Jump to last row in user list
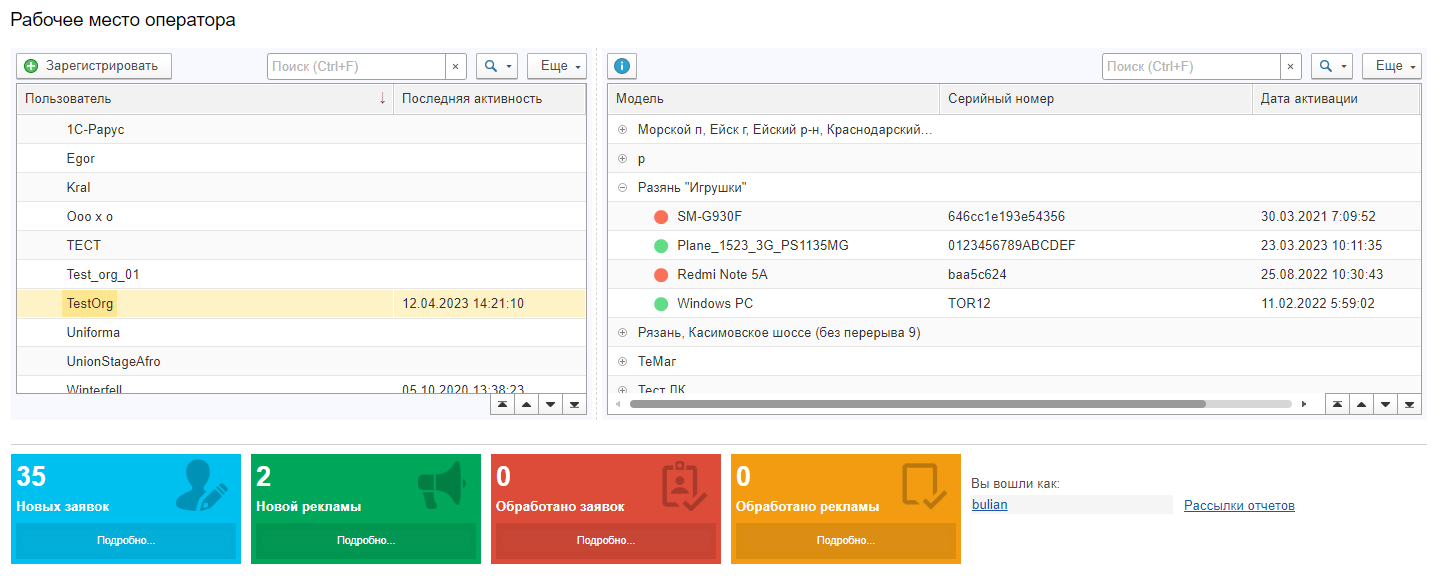This screenshot has height=576, width=1446. 574,404
